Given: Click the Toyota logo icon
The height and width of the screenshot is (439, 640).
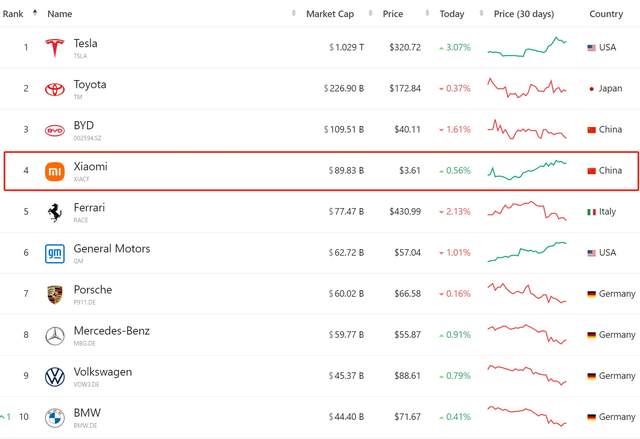Looking at the screenshot, I should pyautogui.click(x=55, y=89).
